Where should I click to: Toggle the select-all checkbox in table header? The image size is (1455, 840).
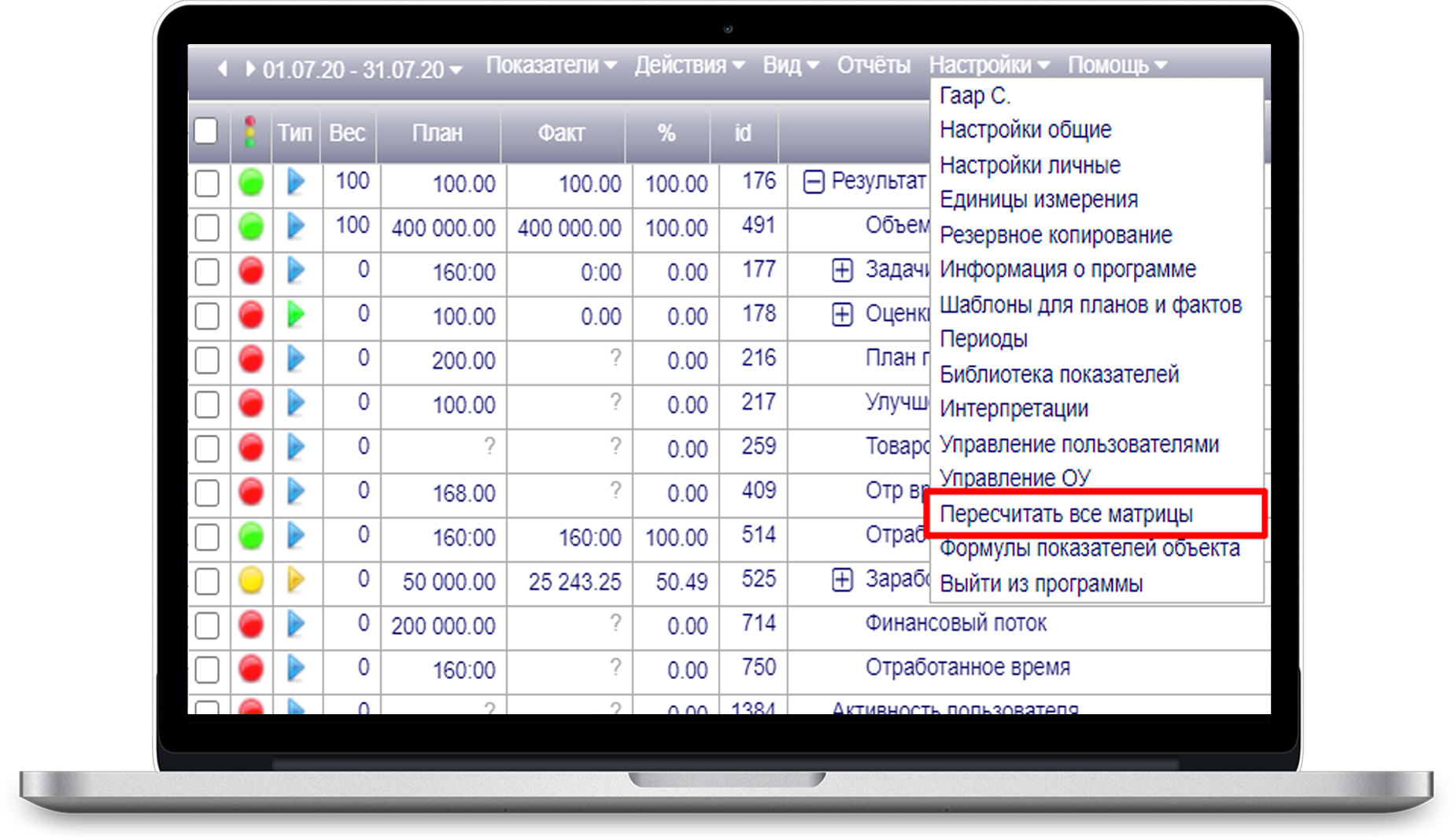click(x=206, y=131)
